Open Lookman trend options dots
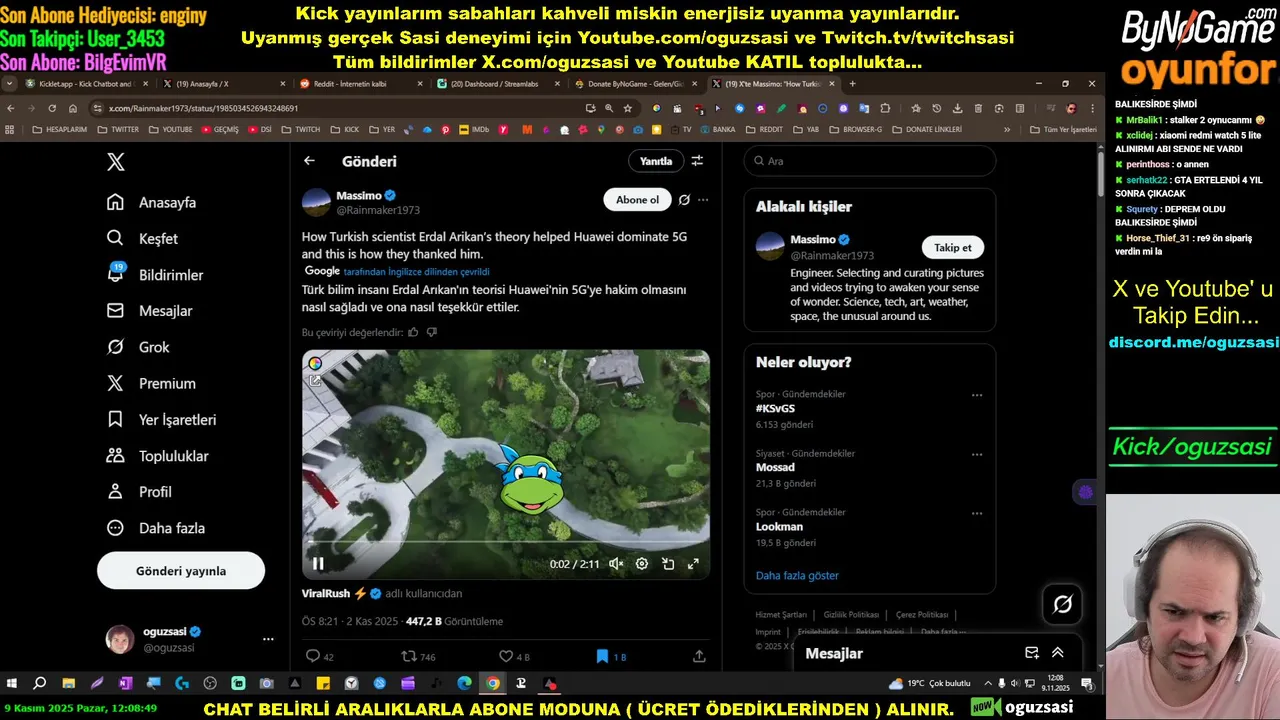This screenshot has width=1280, height=720. pyautogui.click(x=977, y=513)
